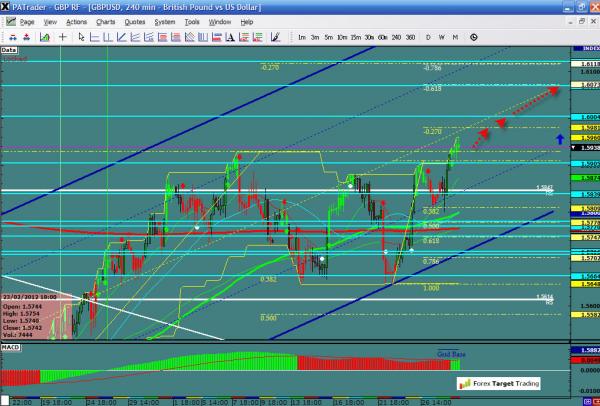Click the clock icon after timeframe buttons
The height and width of the screenshot is (406, 600).
tap(471, 36)
